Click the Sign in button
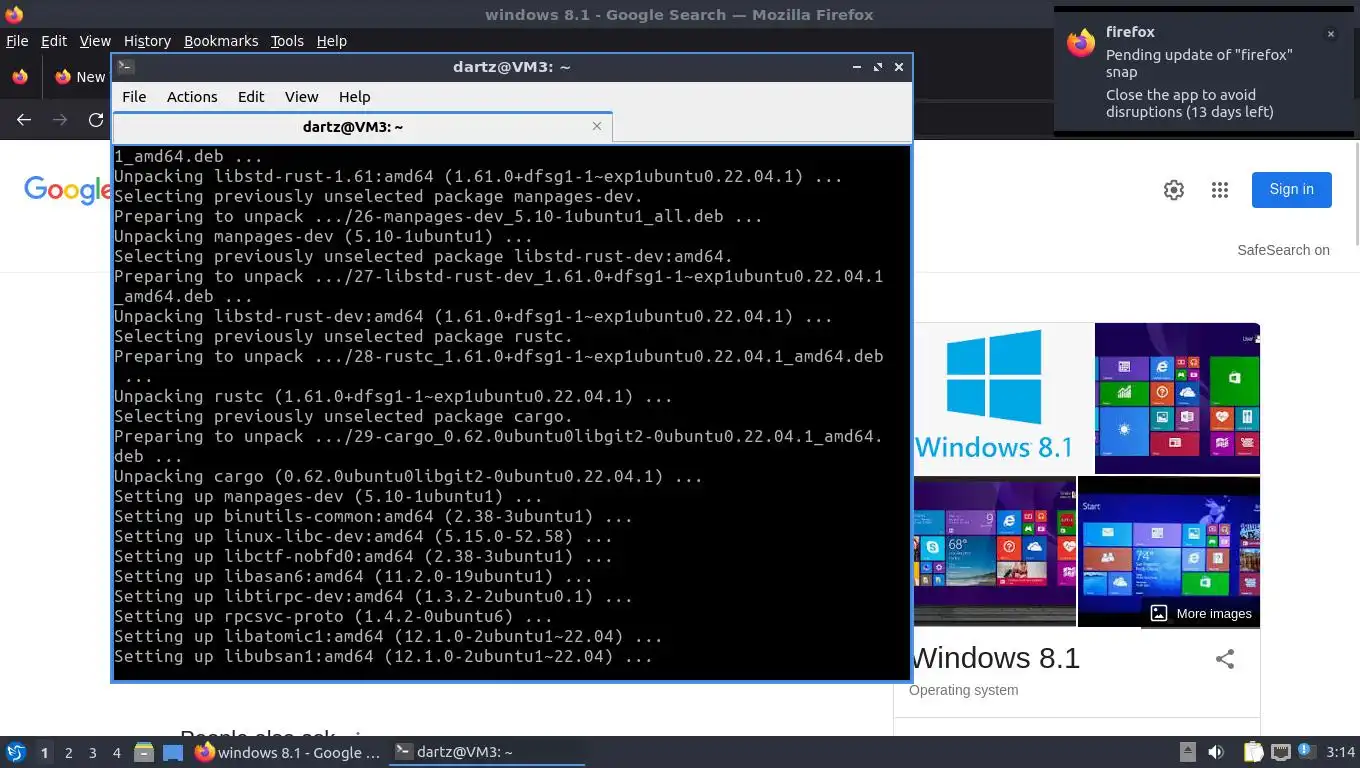The height and width of the screenshot is (768, 1360). coord(1292,189)
